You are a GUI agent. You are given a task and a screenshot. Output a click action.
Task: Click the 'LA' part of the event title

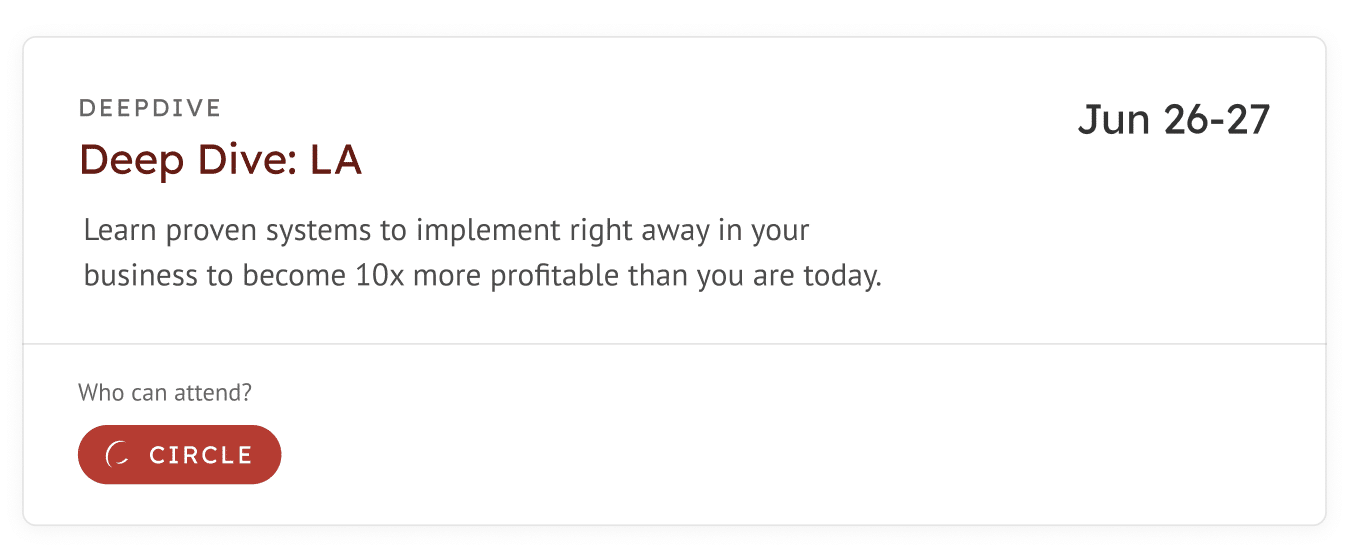point(336,160)
